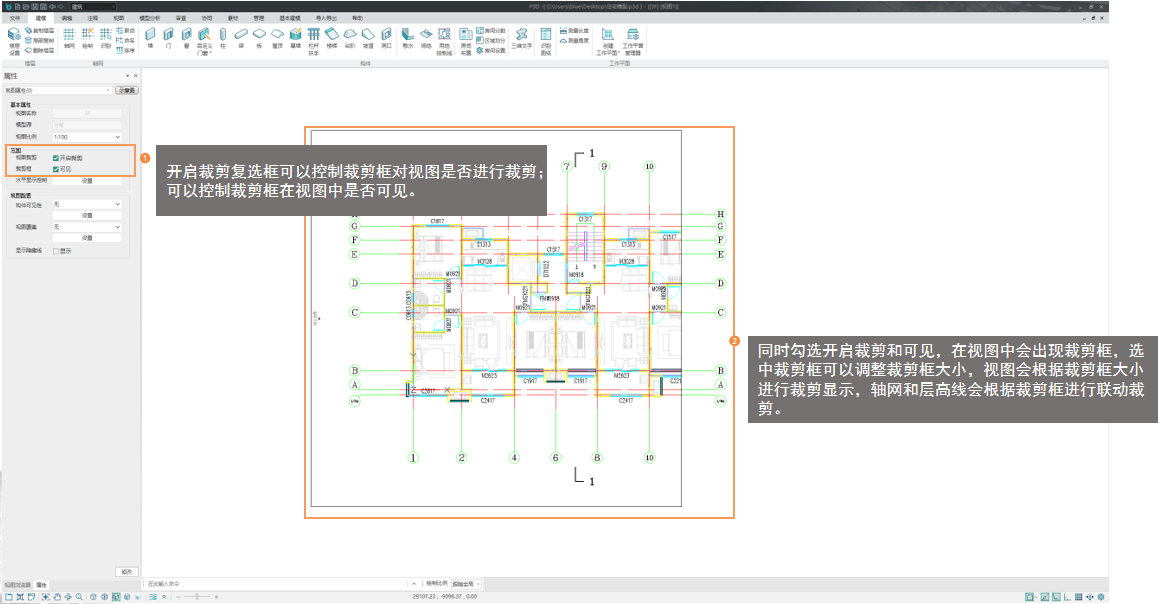
Task: Select the 墙 (wall) tool in ribbon
Action: point(150,37)
